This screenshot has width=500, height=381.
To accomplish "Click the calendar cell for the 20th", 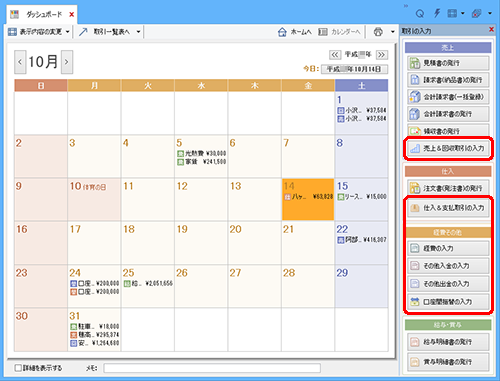I will (x=255, y=243).
